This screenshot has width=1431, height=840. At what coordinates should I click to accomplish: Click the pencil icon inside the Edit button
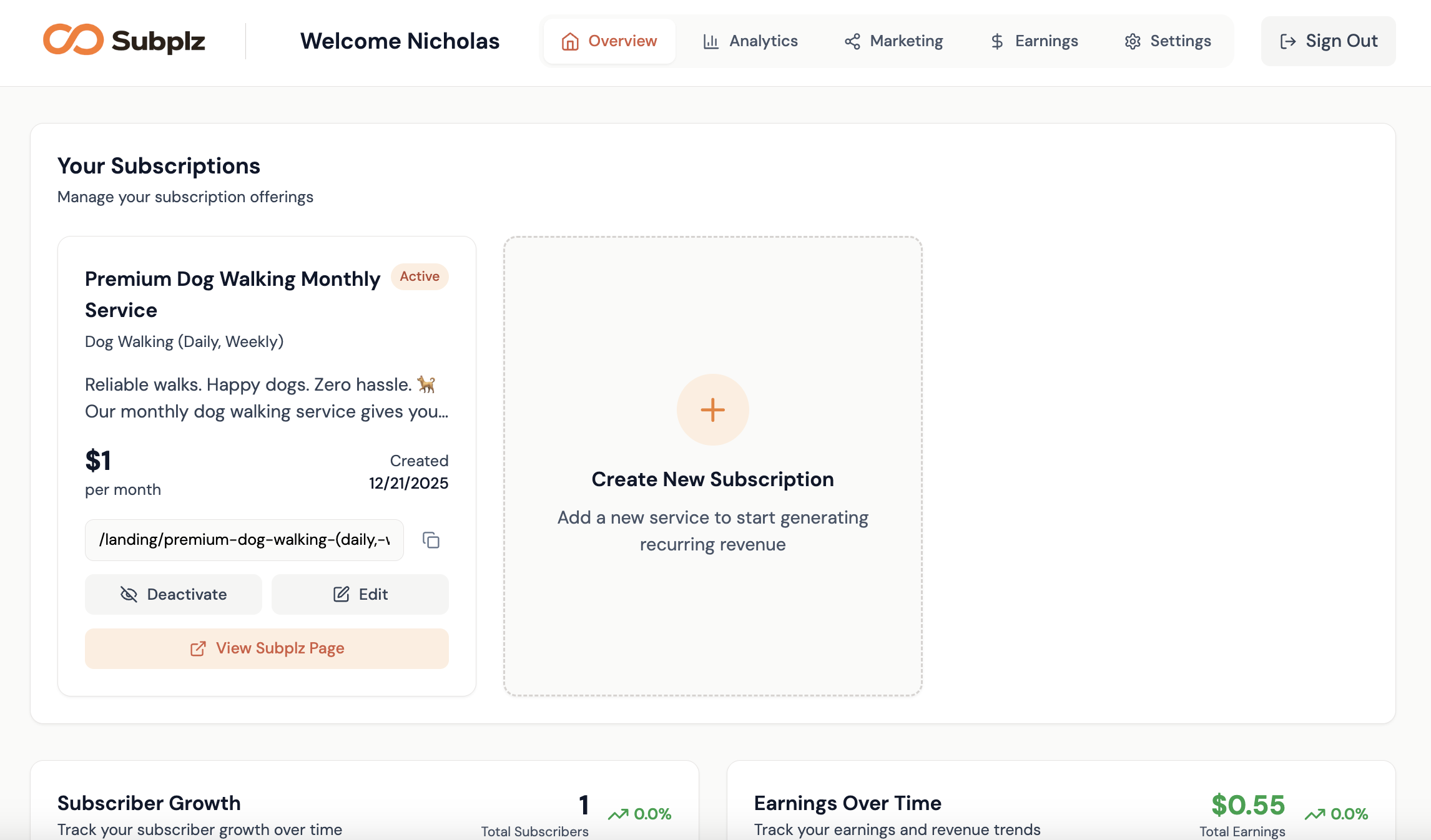pos(340,594)
